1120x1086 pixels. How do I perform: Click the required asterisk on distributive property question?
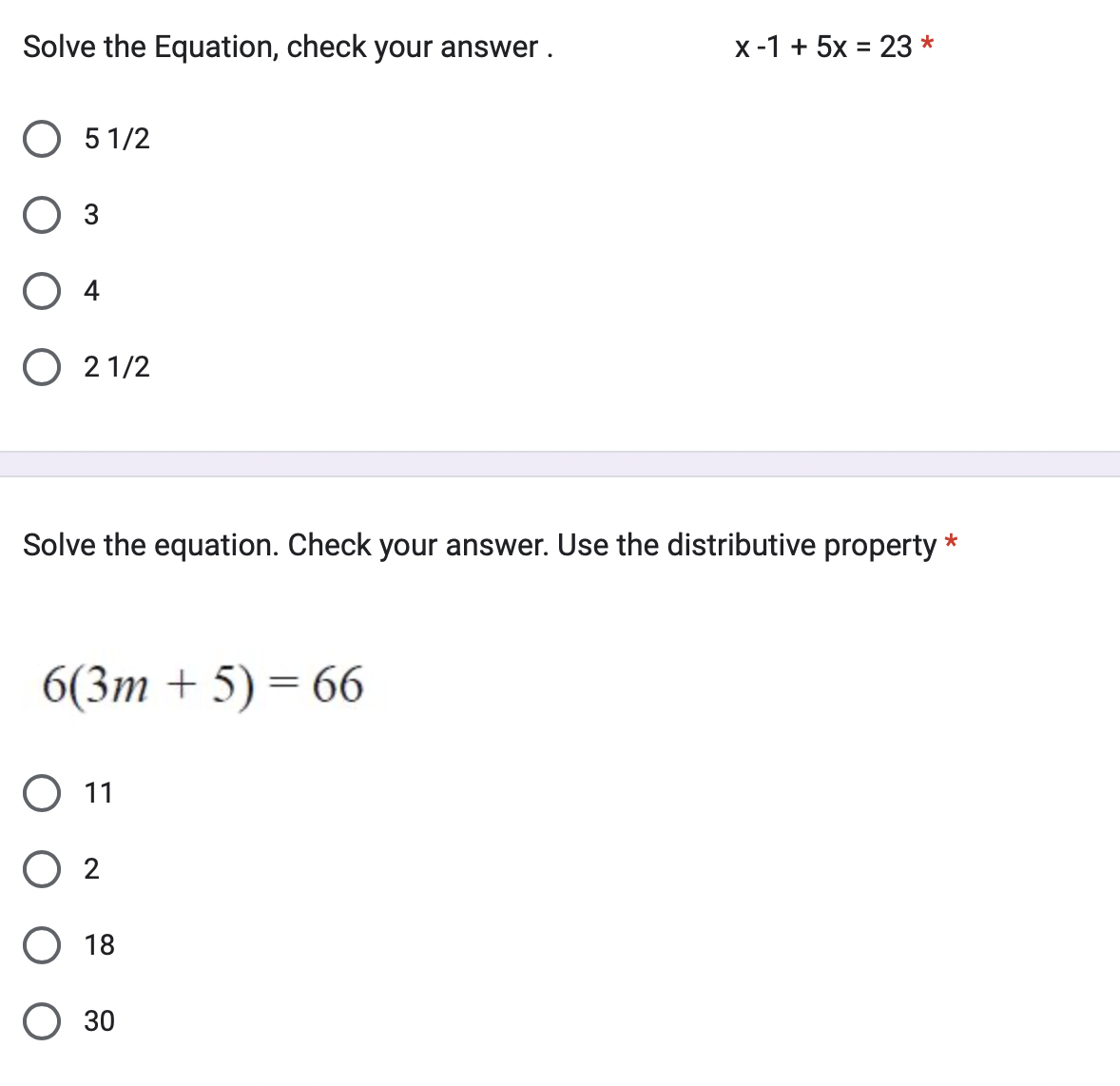(x=952, y=542)
